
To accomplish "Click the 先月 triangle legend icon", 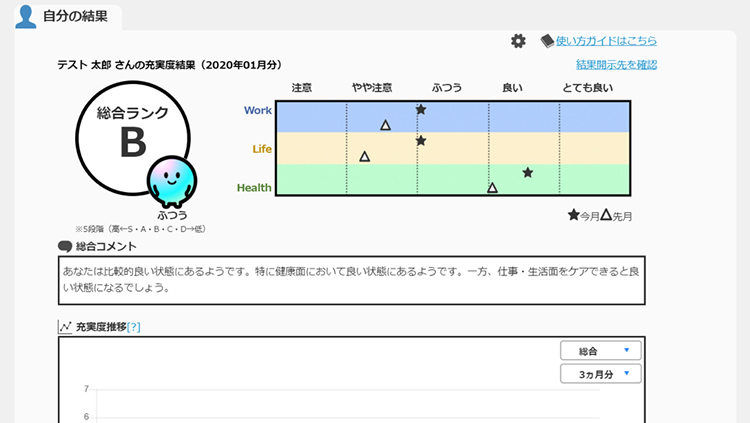I will 606,215.
